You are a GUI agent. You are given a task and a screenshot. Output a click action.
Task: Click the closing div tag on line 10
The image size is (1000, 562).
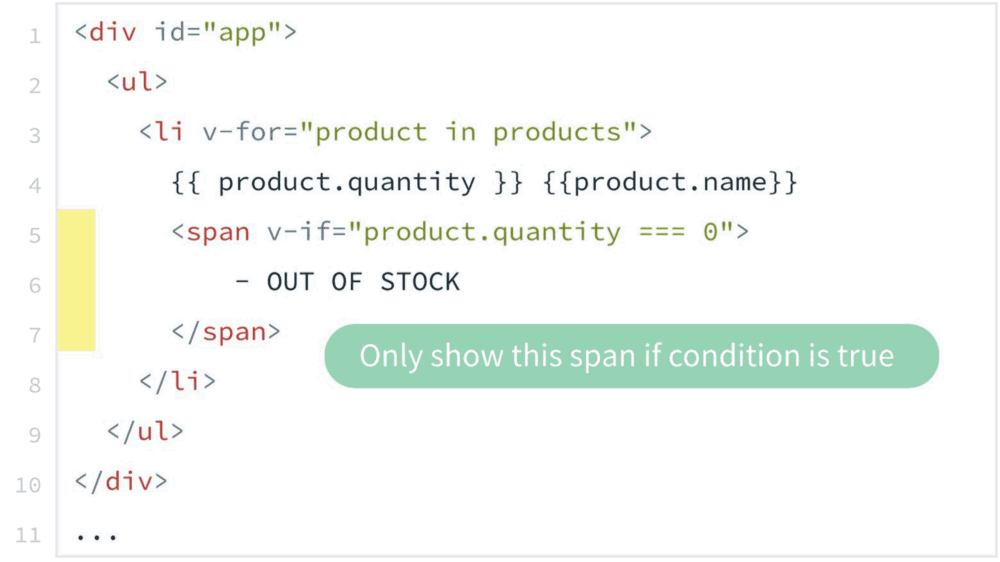pos(121,482)
